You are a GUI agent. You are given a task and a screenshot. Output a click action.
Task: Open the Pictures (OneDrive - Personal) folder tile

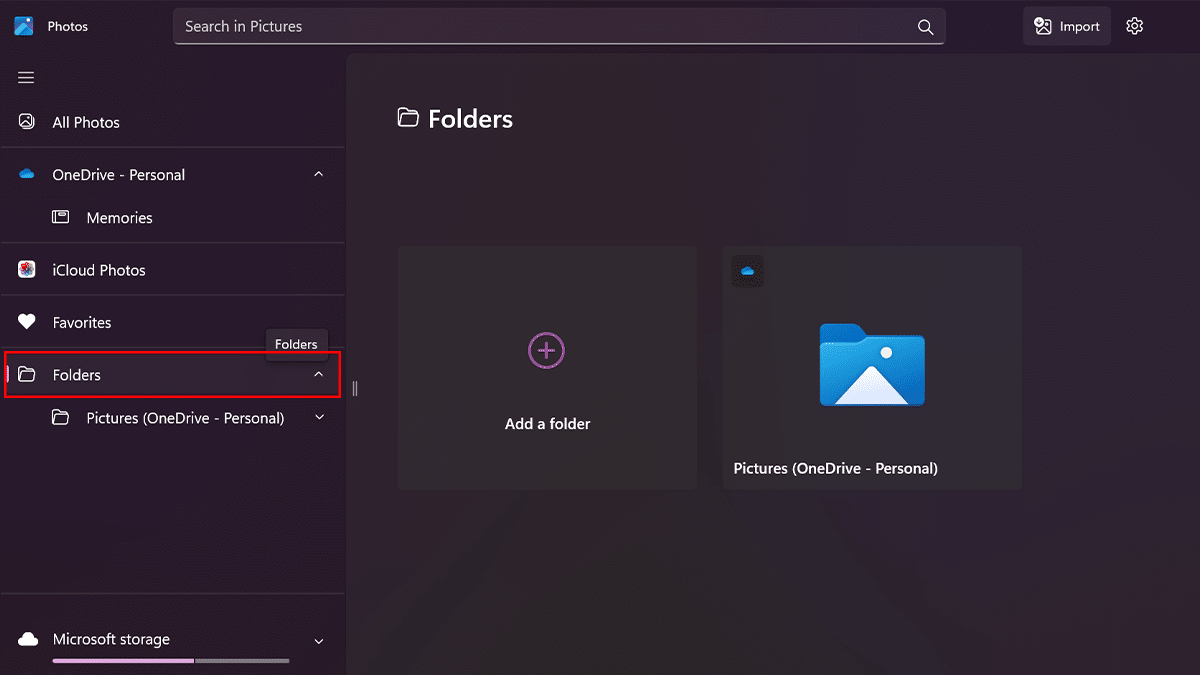(x=872, y=368)
